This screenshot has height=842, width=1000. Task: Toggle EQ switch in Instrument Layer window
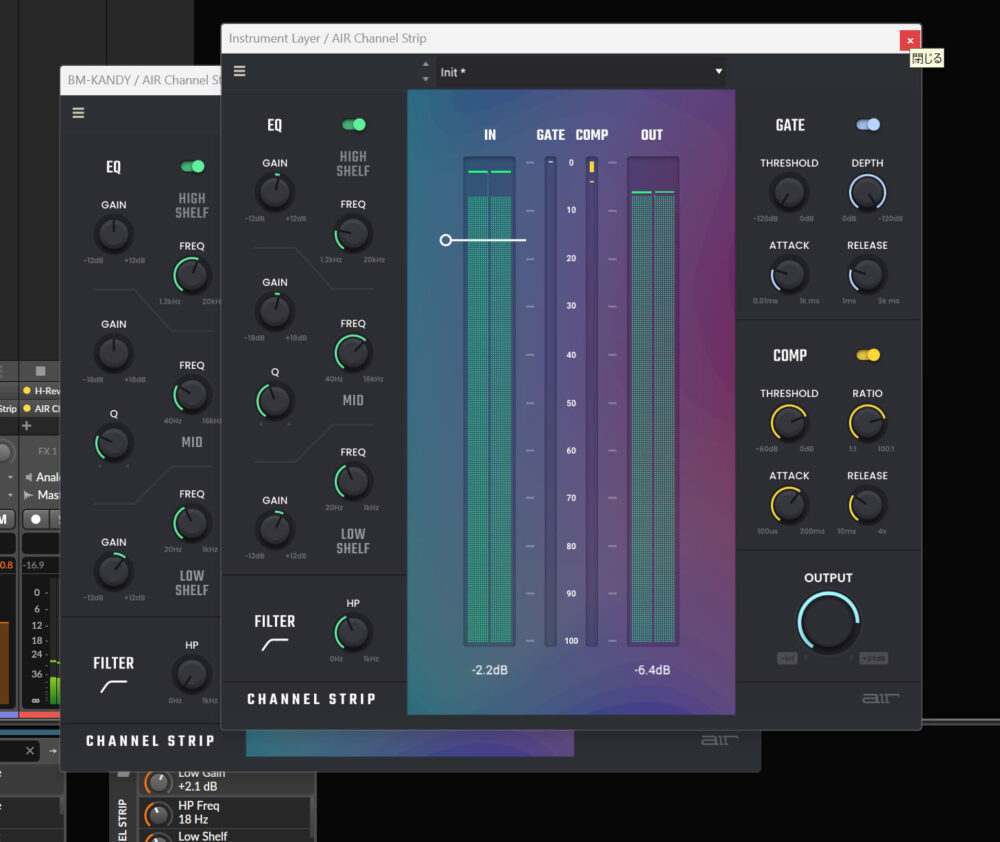click(354, 124)
